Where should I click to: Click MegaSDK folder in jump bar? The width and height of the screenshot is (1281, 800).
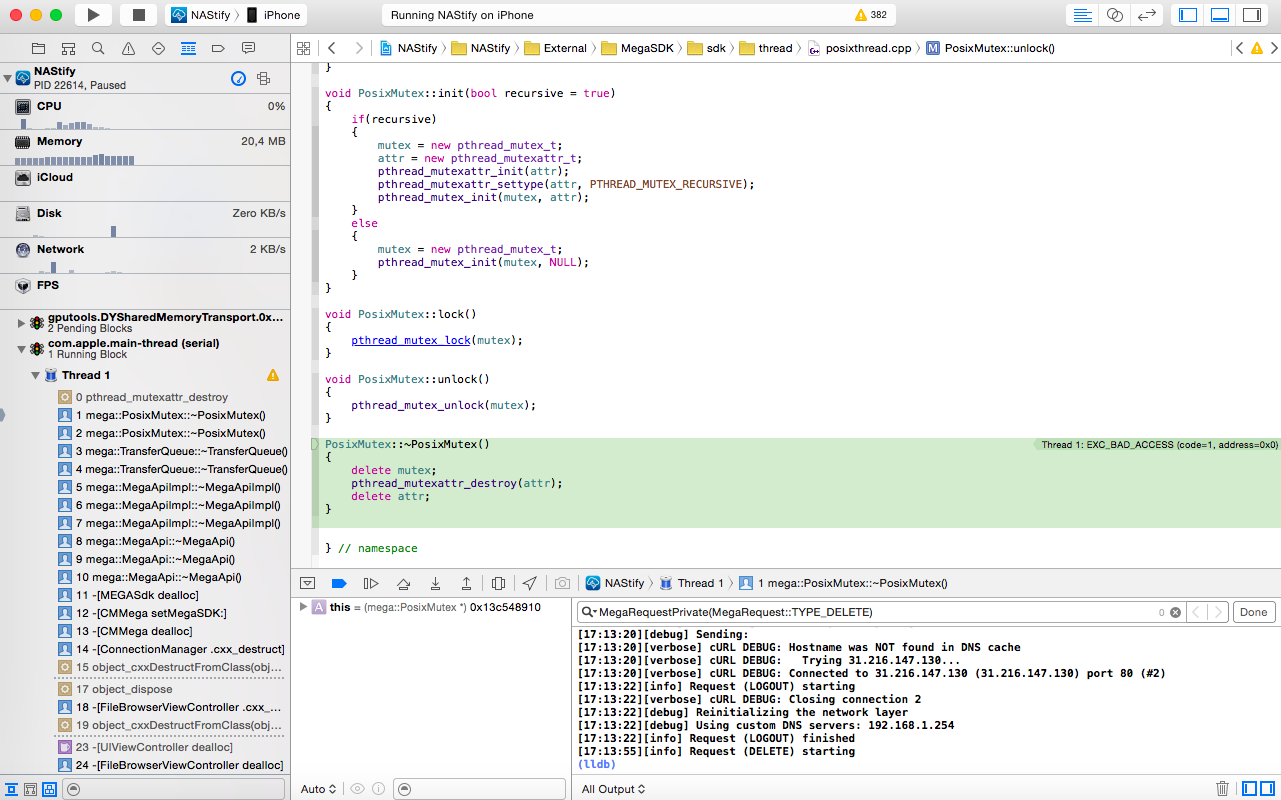pos(640,48)
